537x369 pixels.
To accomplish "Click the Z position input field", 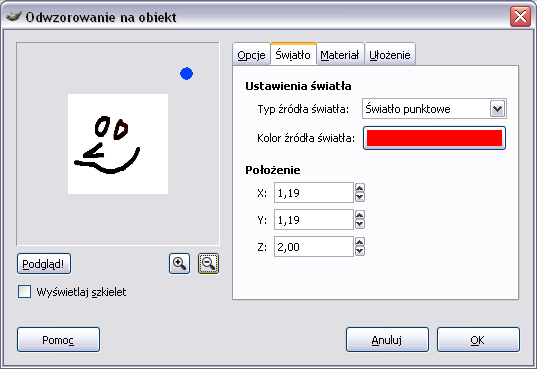I will [313, 247].
